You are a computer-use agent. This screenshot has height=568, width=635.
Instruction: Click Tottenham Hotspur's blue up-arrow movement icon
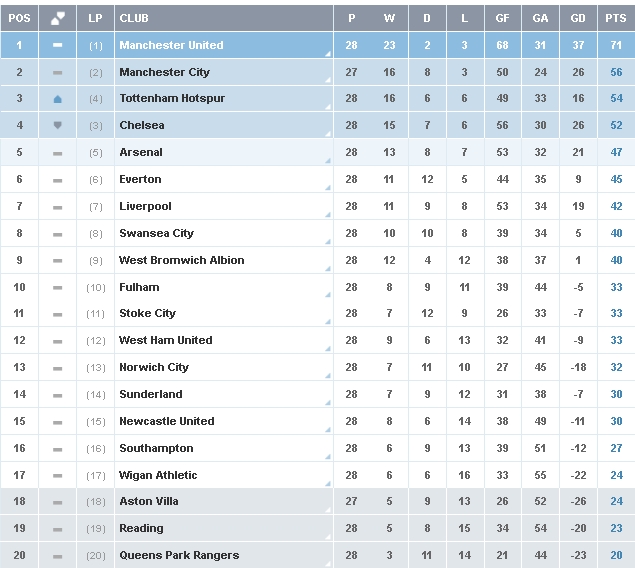[58, 99]
